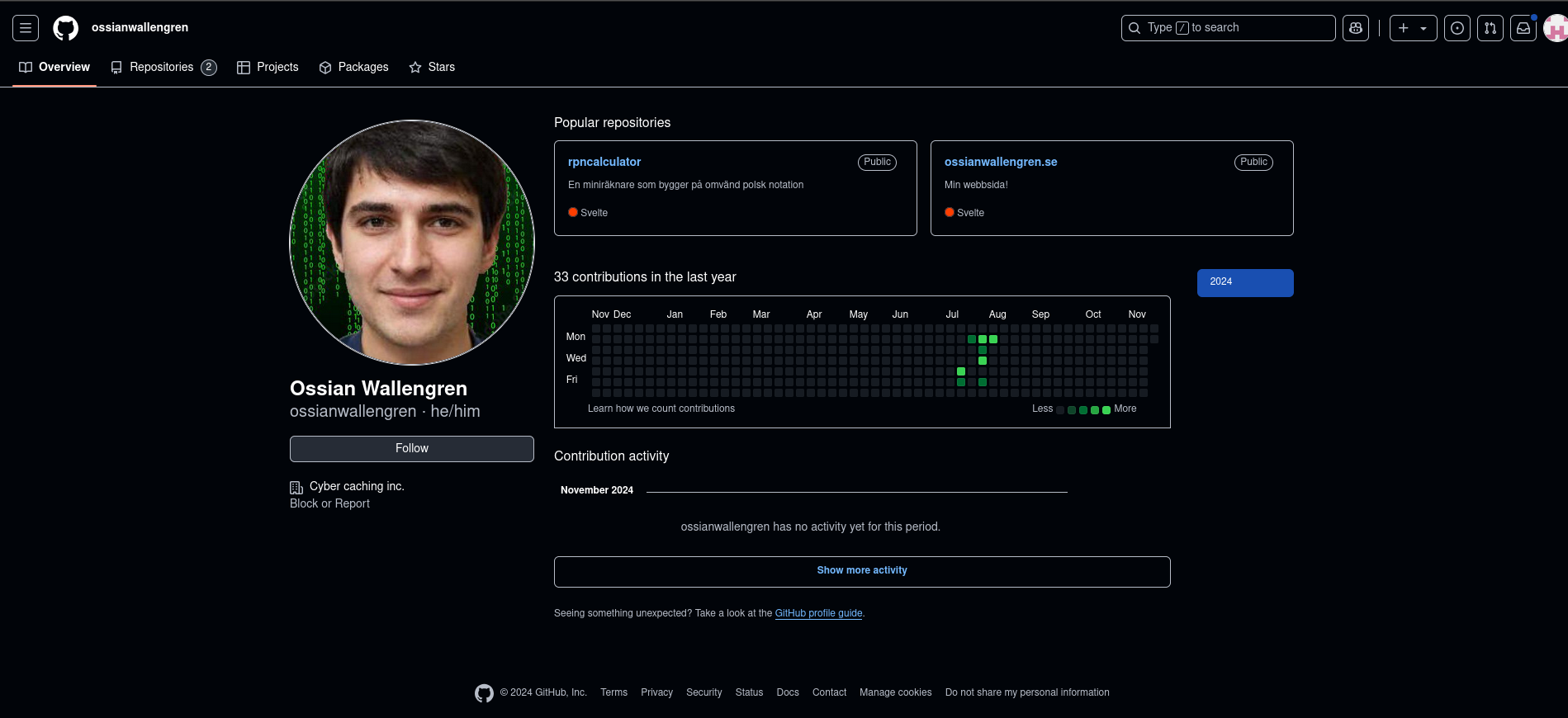Open the Copilot chat icon
Viewport: 1568px width, 718px height.
pyautogui.click(x=1356, y=28)
